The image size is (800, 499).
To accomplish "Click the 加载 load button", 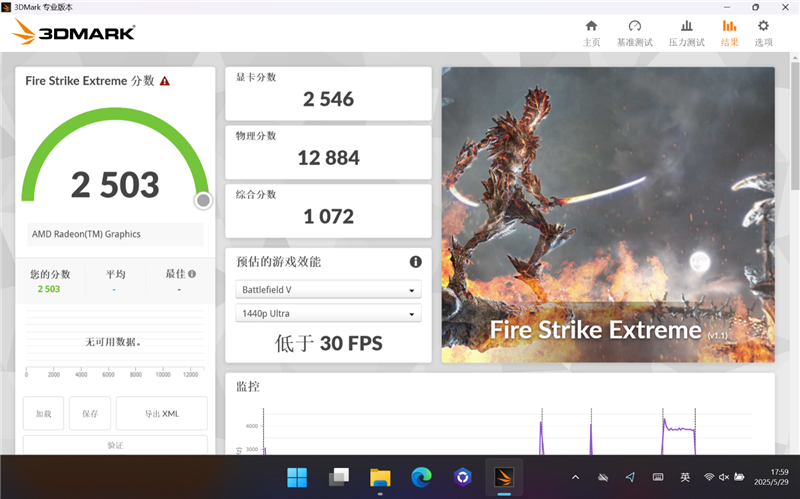I will pos(43,413).
